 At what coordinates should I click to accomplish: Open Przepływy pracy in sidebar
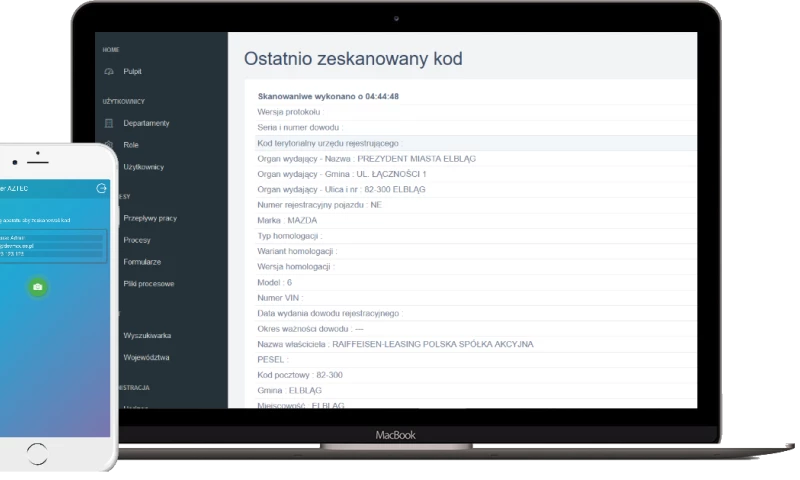coord(150,218)
